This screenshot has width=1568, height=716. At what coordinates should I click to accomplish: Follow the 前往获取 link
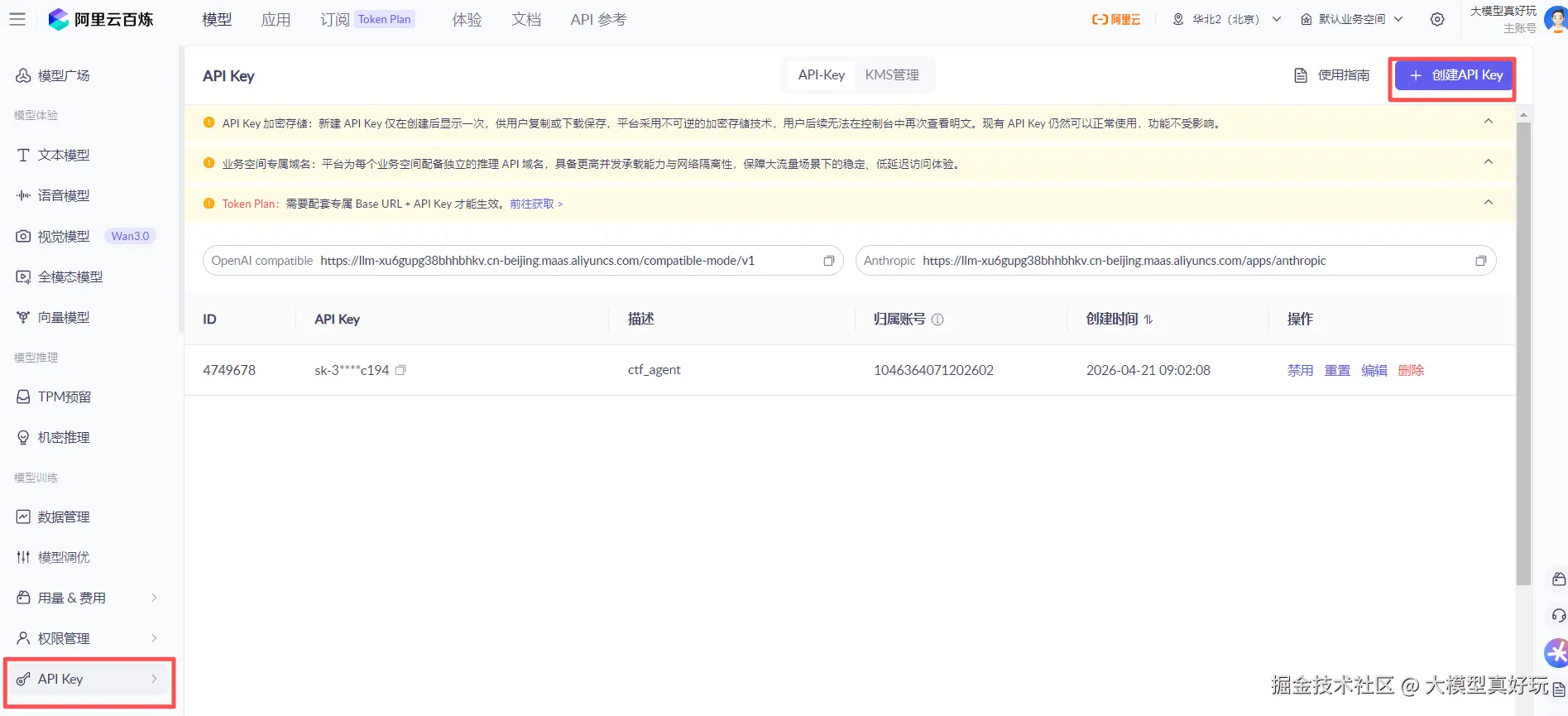coord(536,204)
